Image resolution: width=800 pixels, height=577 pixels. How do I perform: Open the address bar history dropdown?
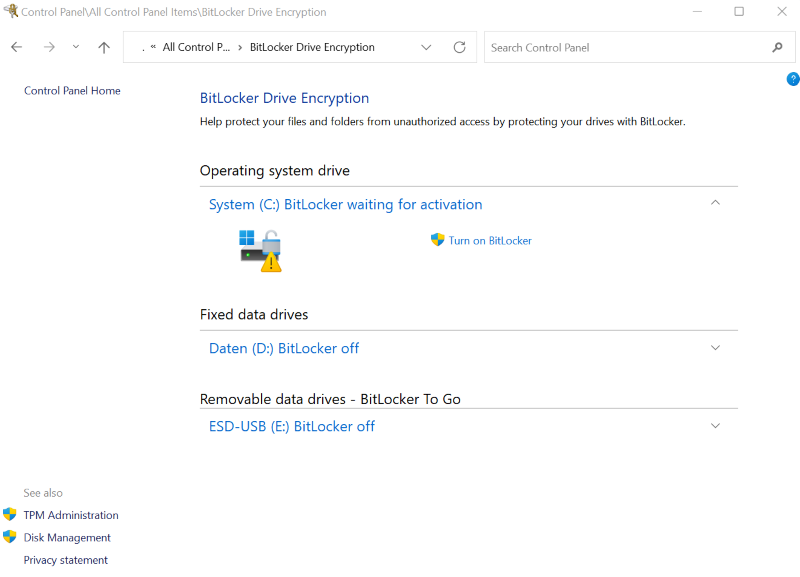point(426,47)
